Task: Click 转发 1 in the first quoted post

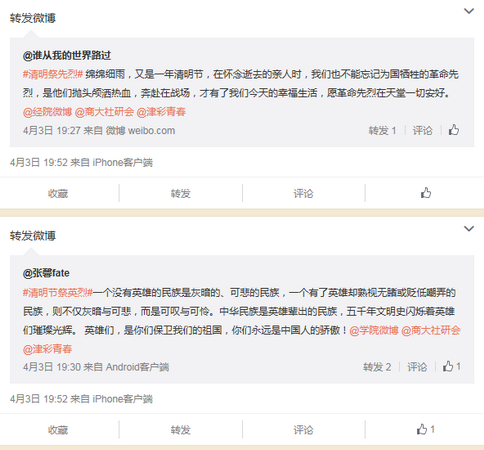Action: [382, 130]
